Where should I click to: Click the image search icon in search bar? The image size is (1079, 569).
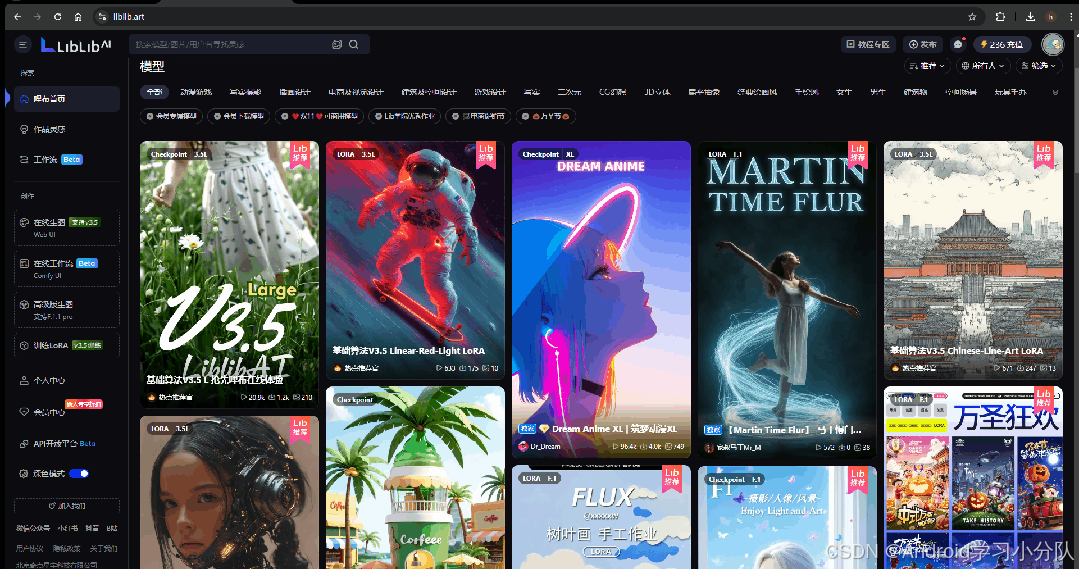point(336,44)
